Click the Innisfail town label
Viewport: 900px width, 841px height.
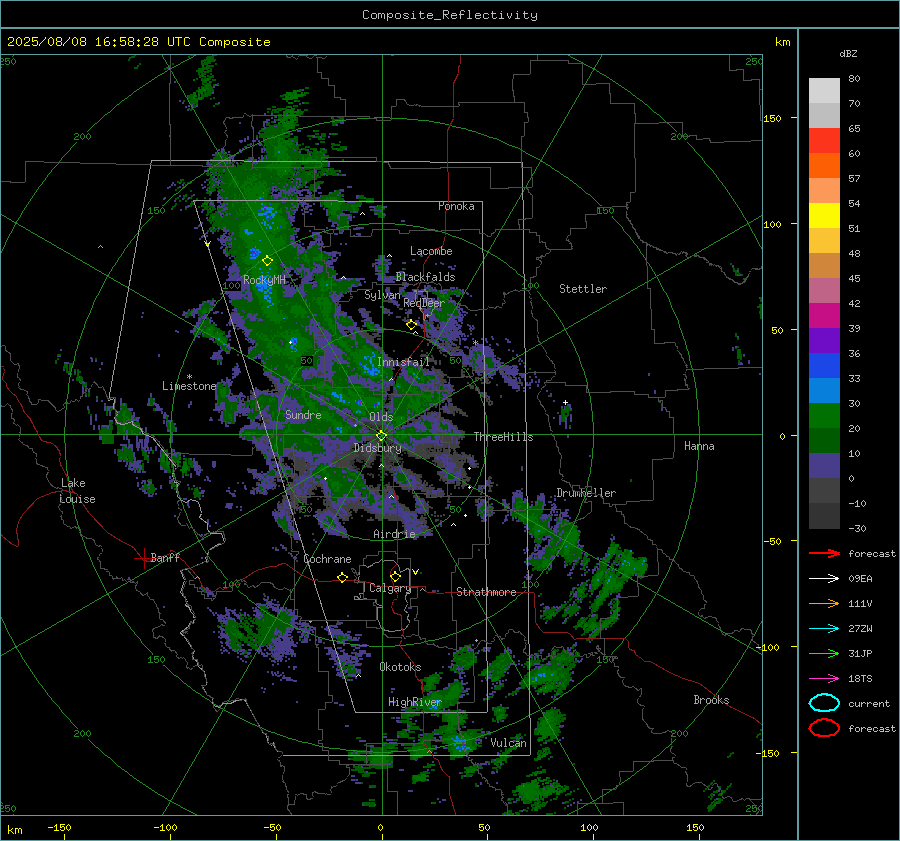(403, 362)
